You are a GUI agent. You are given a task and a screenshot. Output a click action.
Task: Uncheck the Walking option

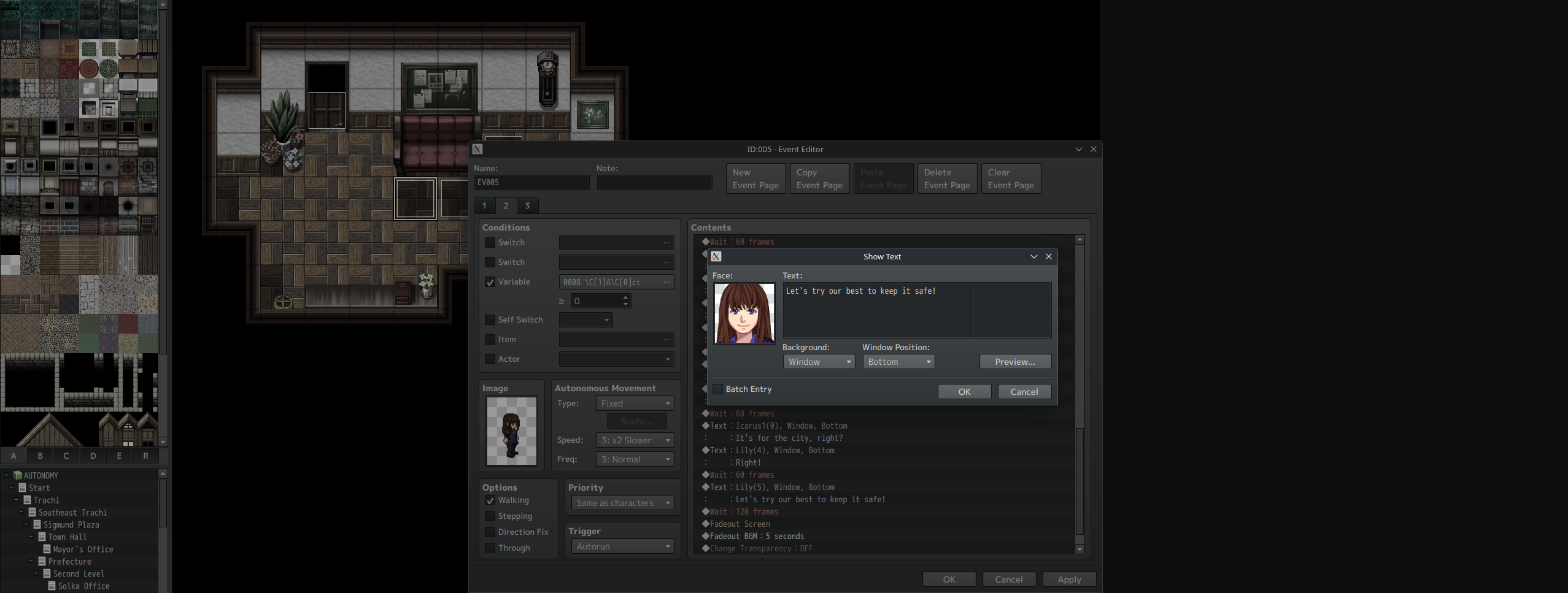(x=490, y=500)
